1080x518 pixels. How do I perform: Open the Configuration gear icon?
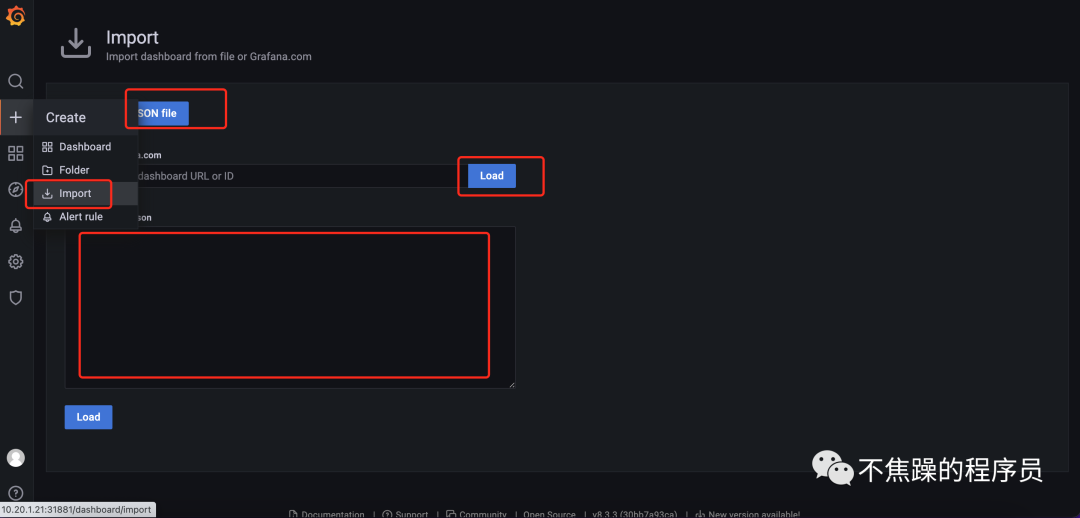[x=15, y=262]
